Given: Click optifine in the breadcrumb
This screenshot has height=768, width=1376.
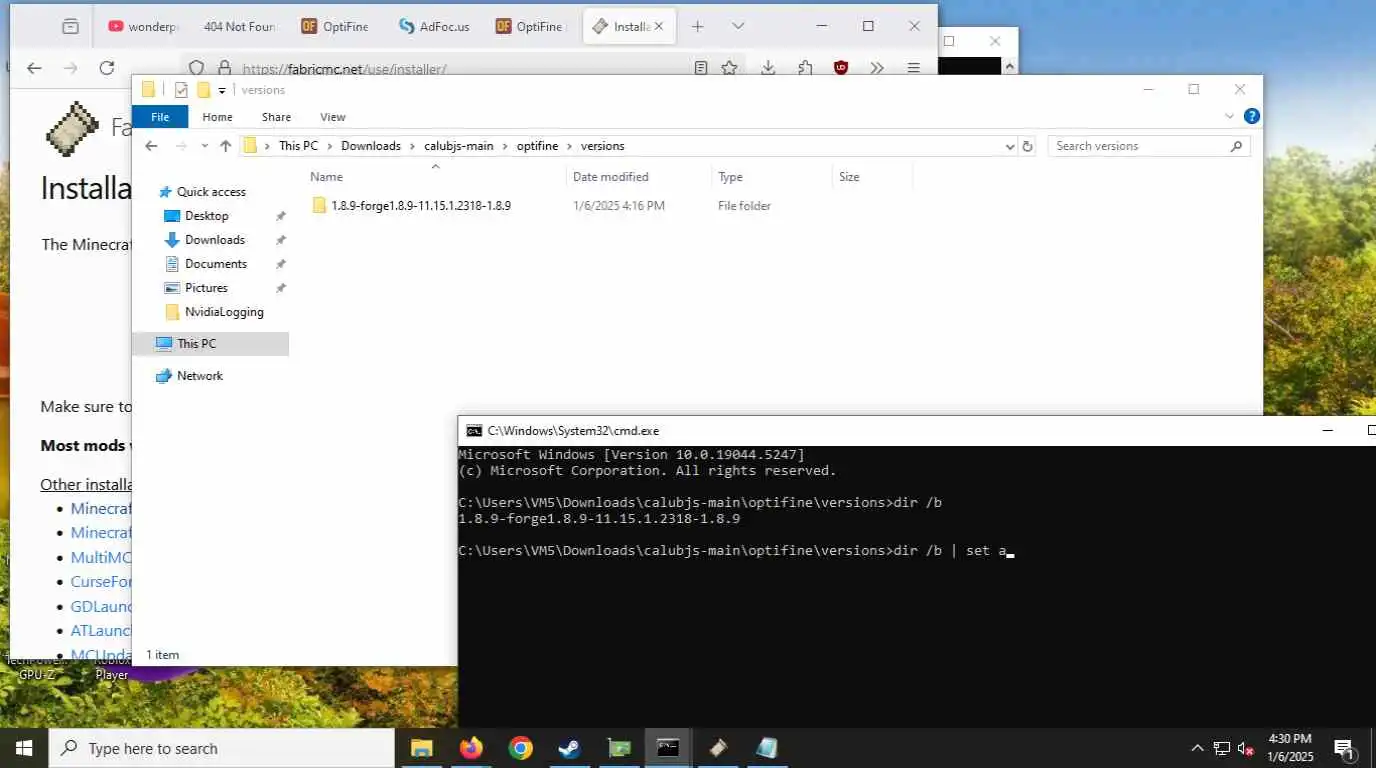Looking at the screenshot, I should click(538, 146).
